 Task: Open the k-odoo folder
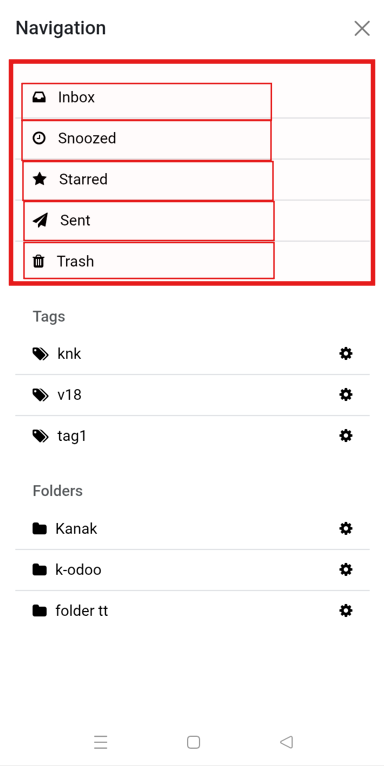(x=192, y=570)
